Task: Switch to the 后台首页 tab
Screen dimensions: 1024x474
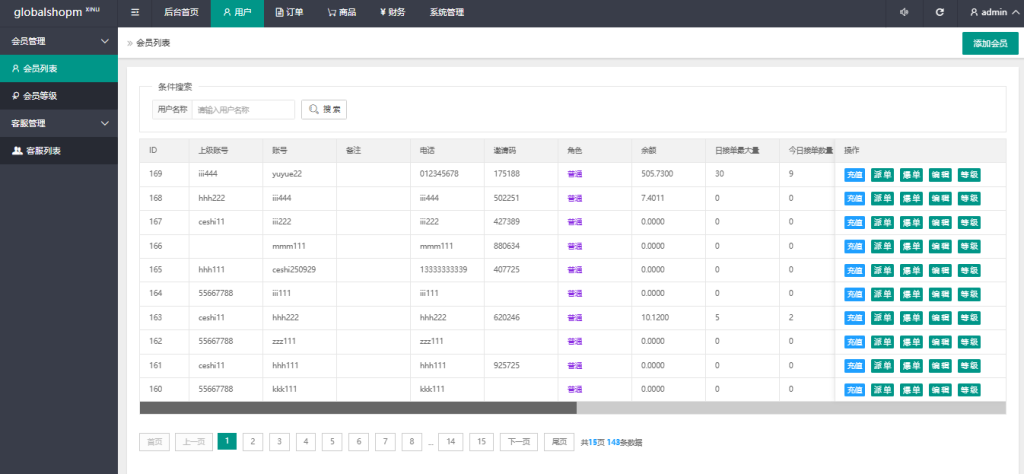Action: tap(181, 13)
